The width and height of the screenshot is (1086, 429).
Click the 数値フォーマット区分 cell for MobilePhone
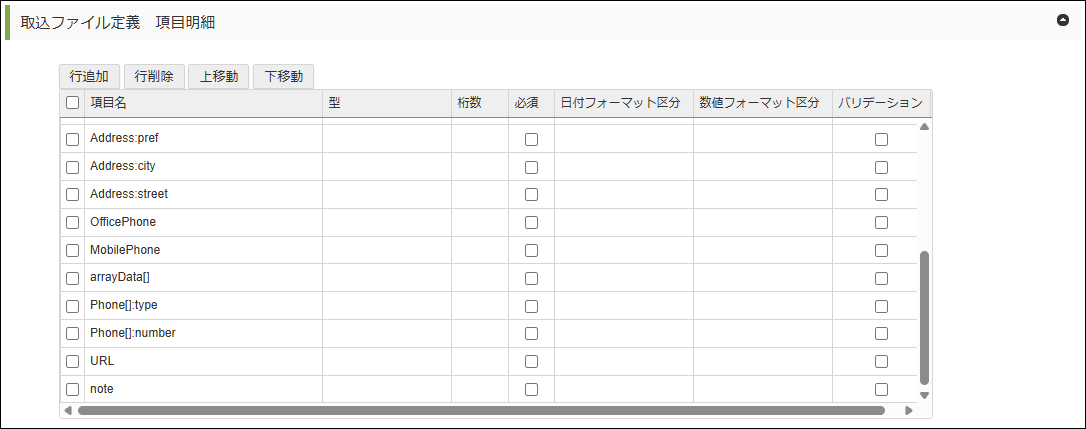(762, 250)
